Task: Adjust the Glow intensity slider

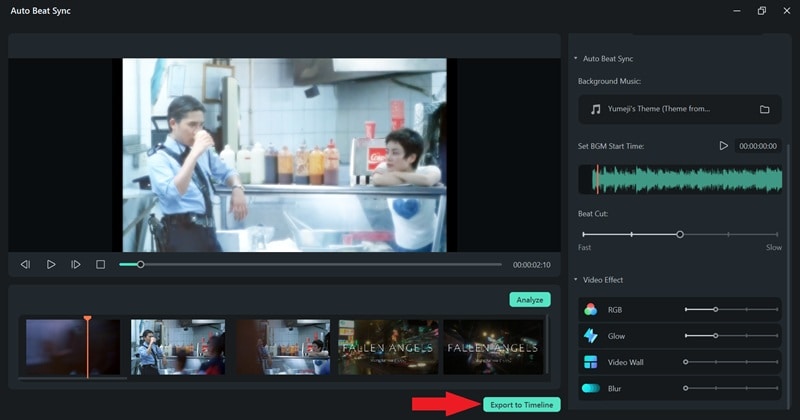Action: [x=731, y=336]
